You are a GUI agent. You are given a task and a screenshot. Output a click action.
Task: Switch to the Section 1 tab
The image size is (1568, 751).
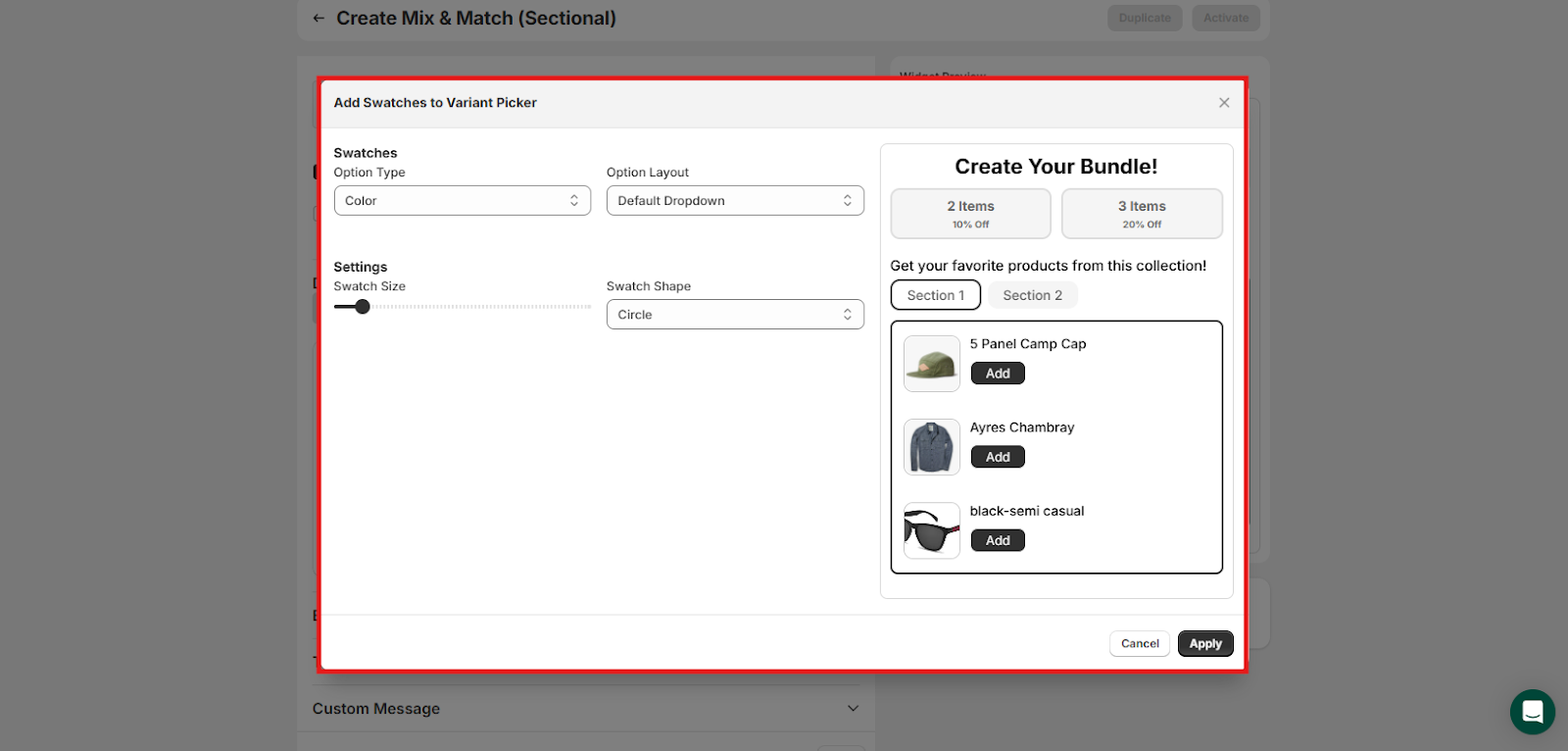935,295
